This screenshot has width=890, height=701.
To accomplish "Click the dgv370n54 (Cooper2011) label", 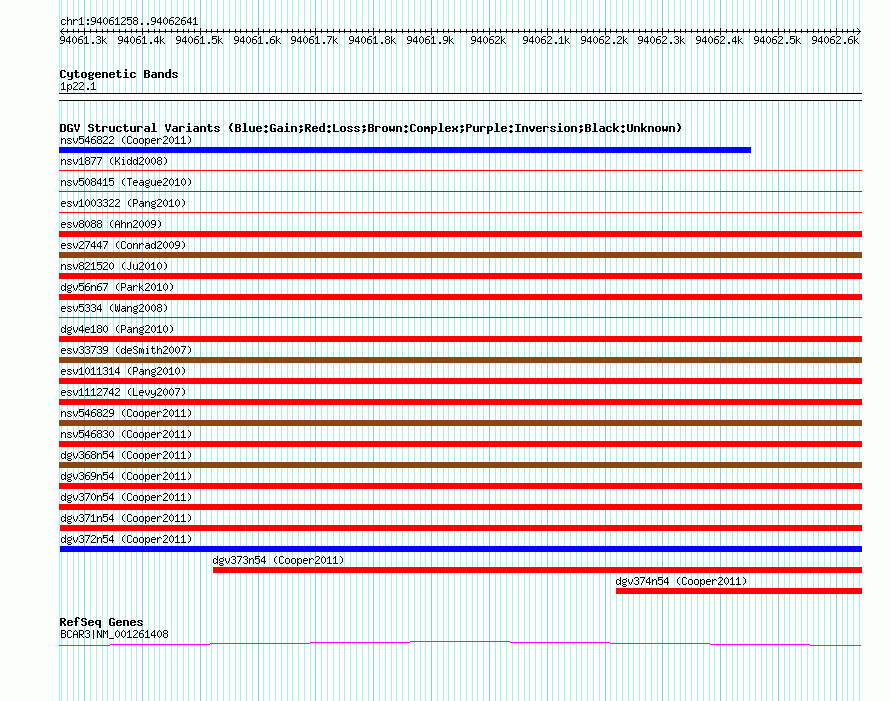I will tap(126, 497).
